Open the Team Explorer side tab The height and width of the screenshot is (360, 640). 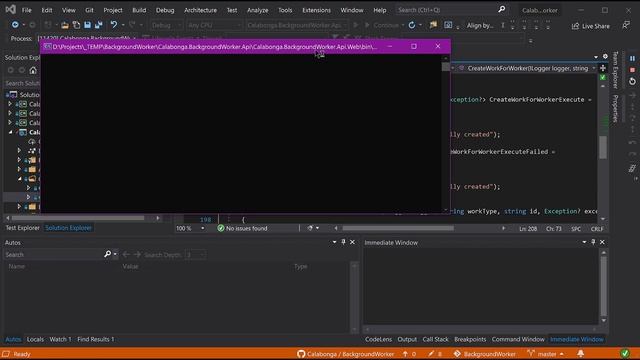point(616,70)
